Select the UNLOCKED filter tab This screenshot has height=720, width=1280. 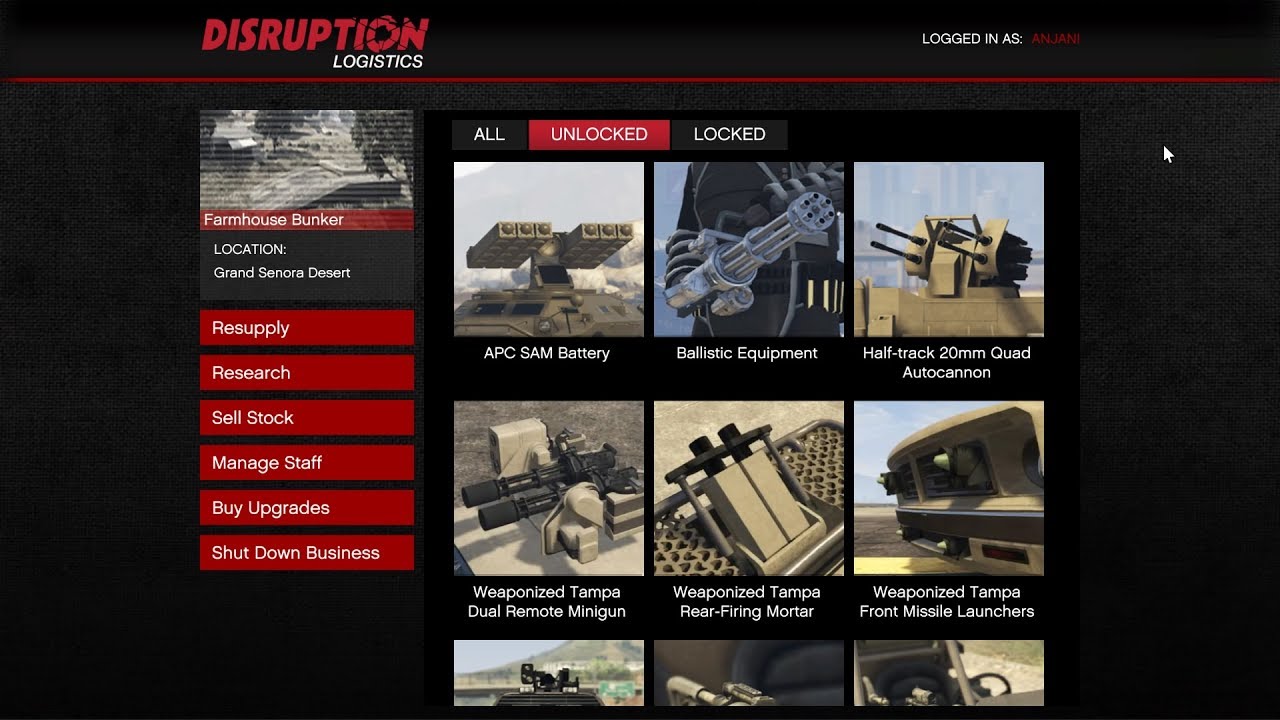(599, 135)
